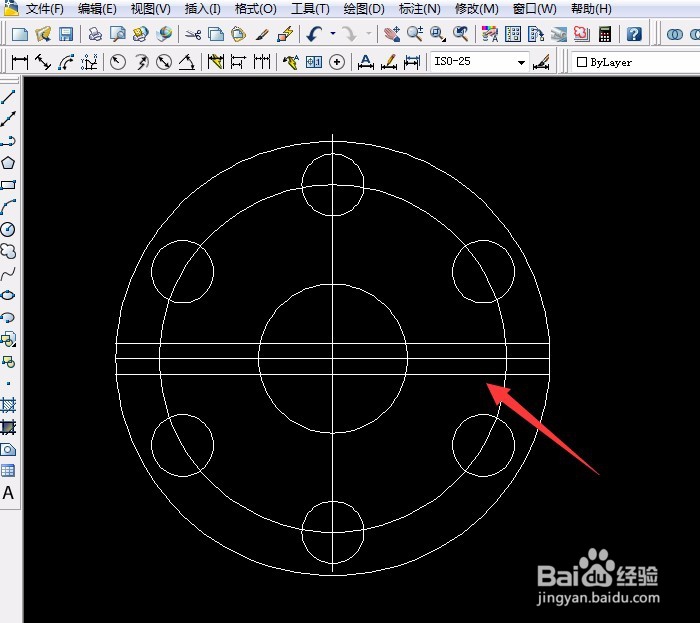Screen dimensions: 700x623
Task: Open the 视图(V) menu
Action: (150, 8)
